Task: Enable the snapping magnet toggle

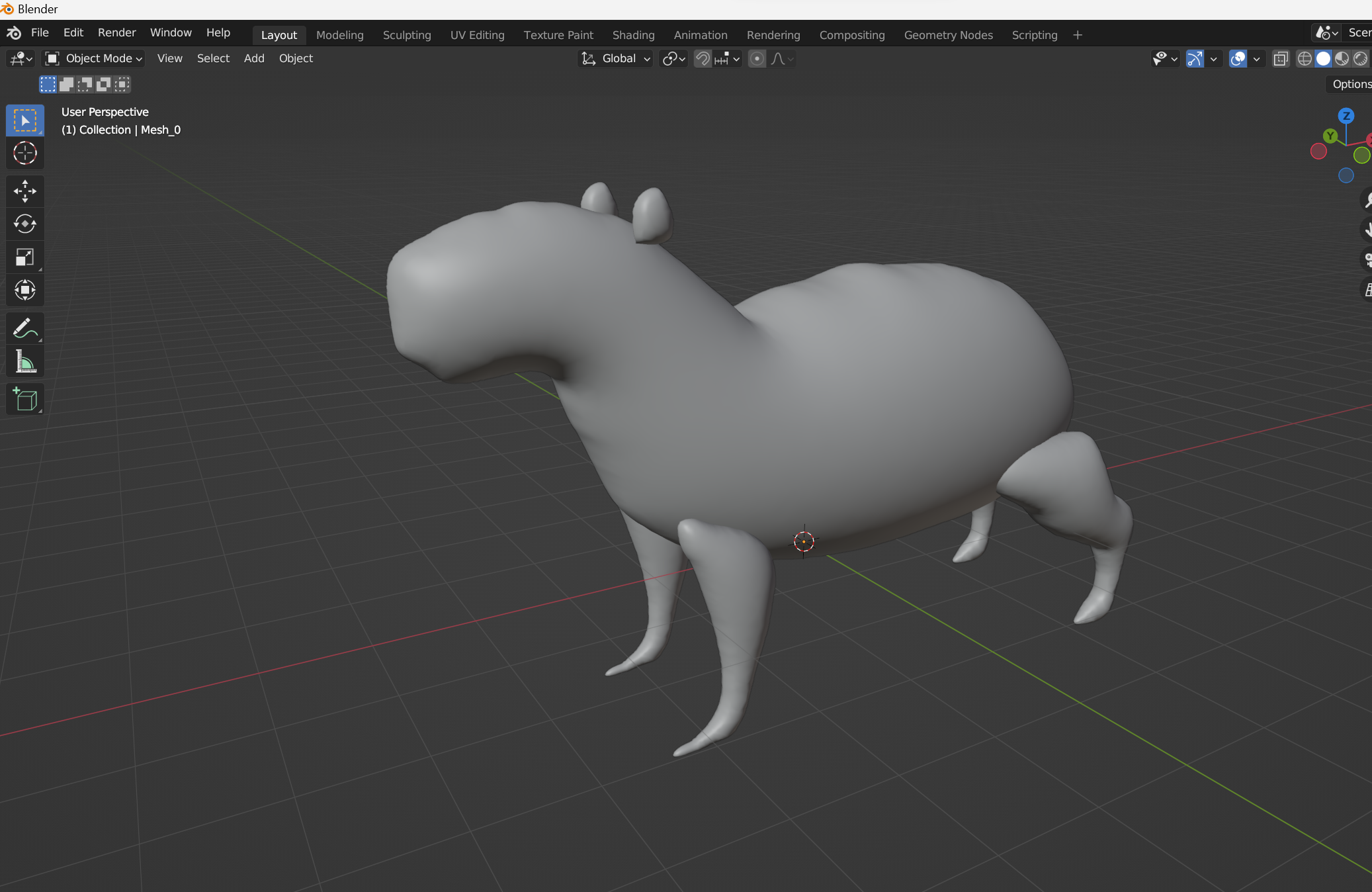Action: click(x=703, y=59)
